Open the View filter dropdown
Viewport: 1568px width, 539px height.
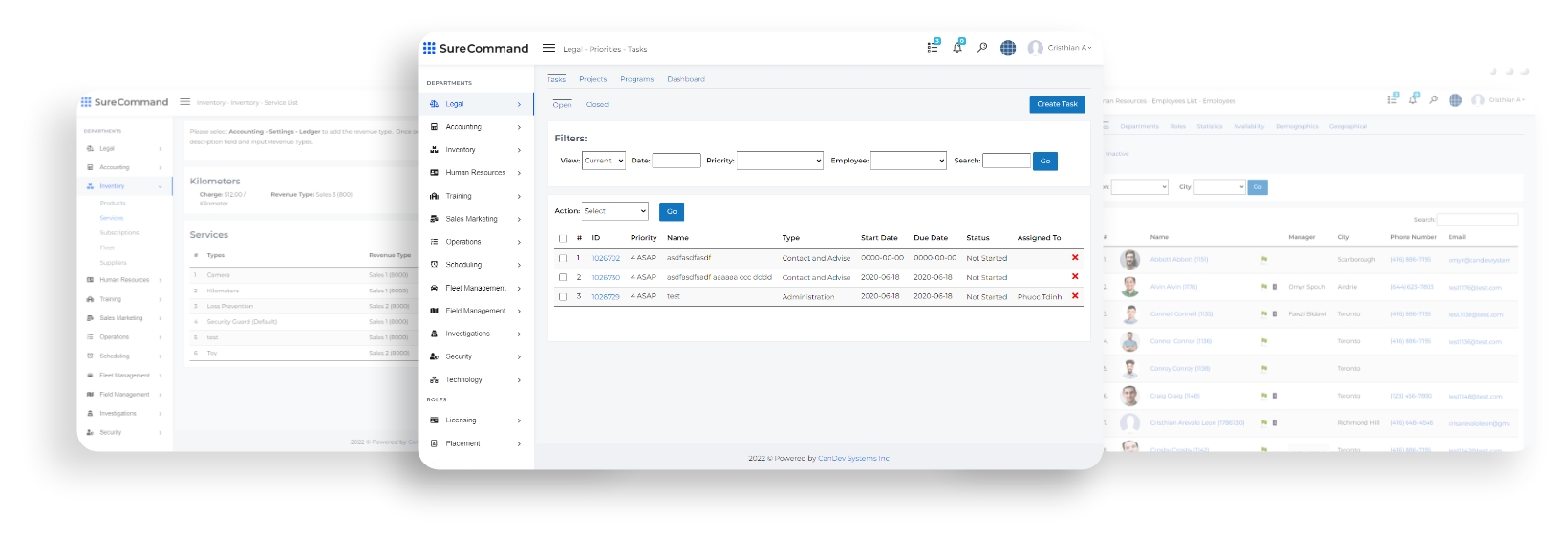(x=604, y=161)
